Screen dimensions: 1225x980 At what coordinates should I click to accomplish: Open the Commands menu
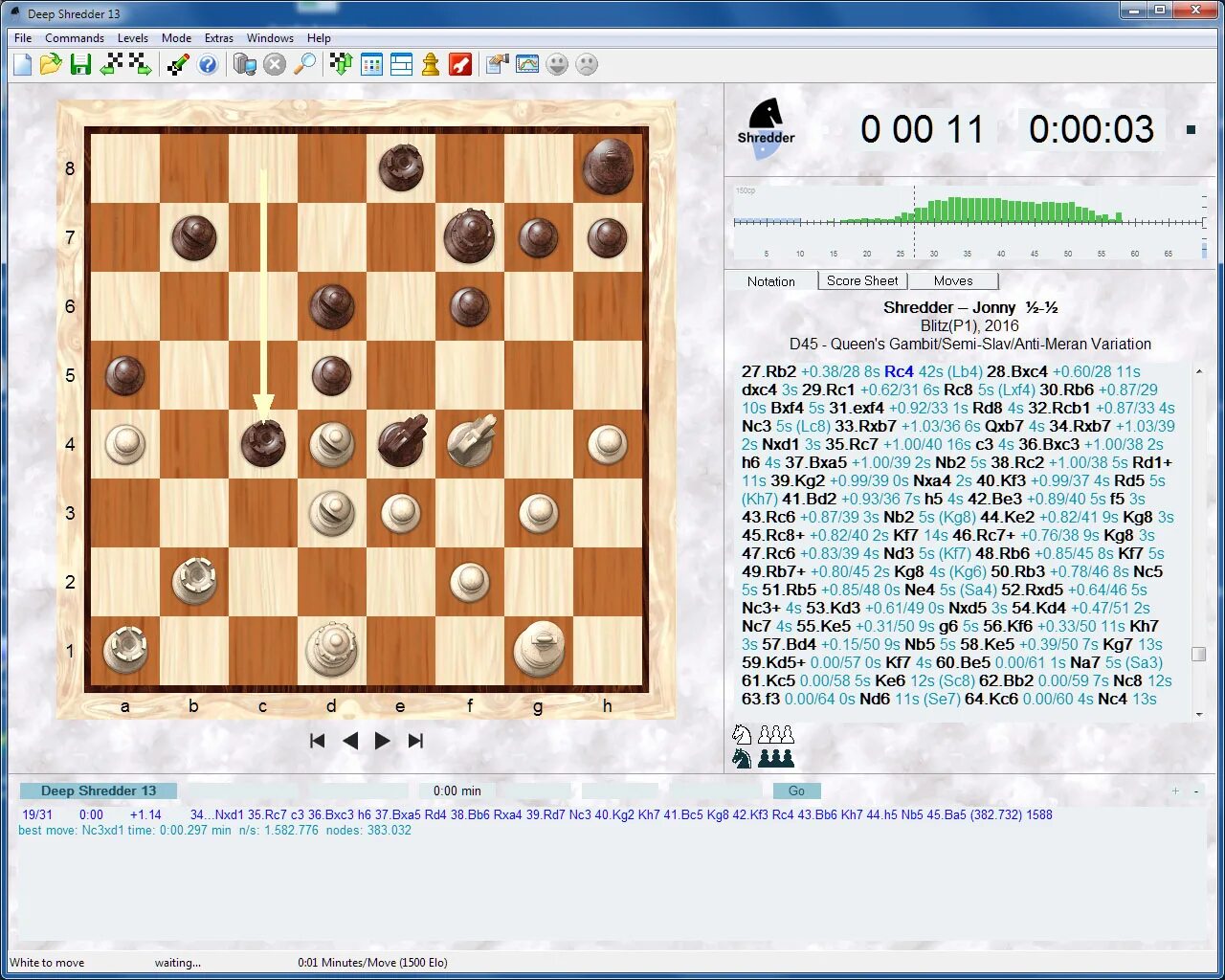click(75, 38)
